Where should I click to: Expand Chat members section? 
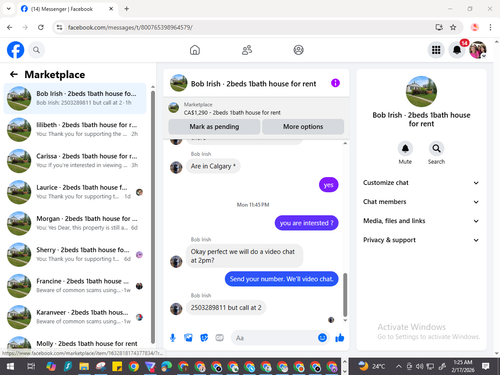pyautogui.click(x=421, y=202)
